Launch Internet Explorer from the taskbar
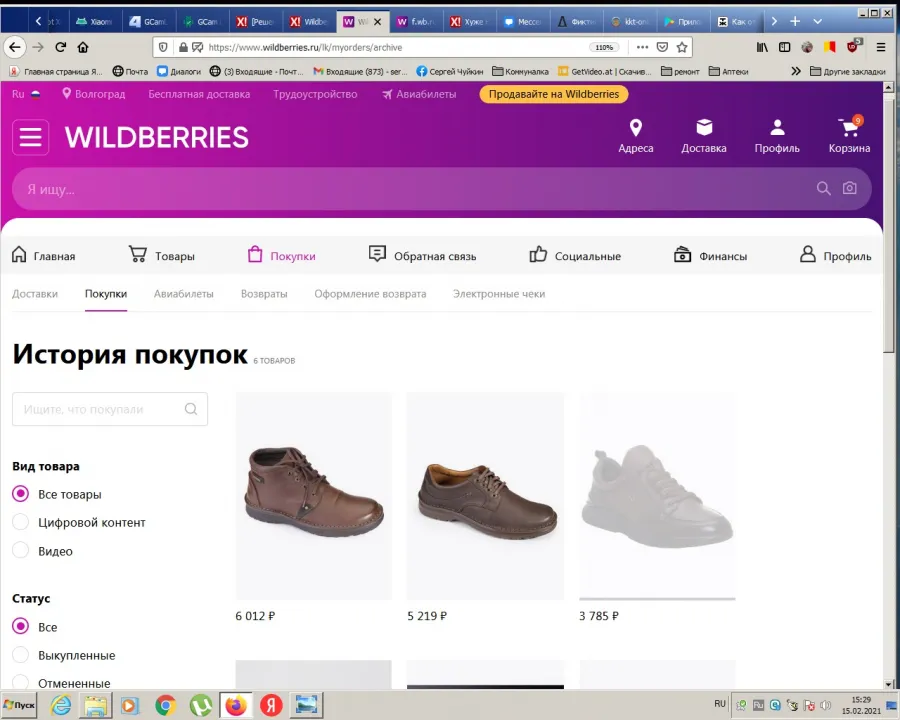The height and width of the screenshot is (720, 900). click(x=61, y=704)
